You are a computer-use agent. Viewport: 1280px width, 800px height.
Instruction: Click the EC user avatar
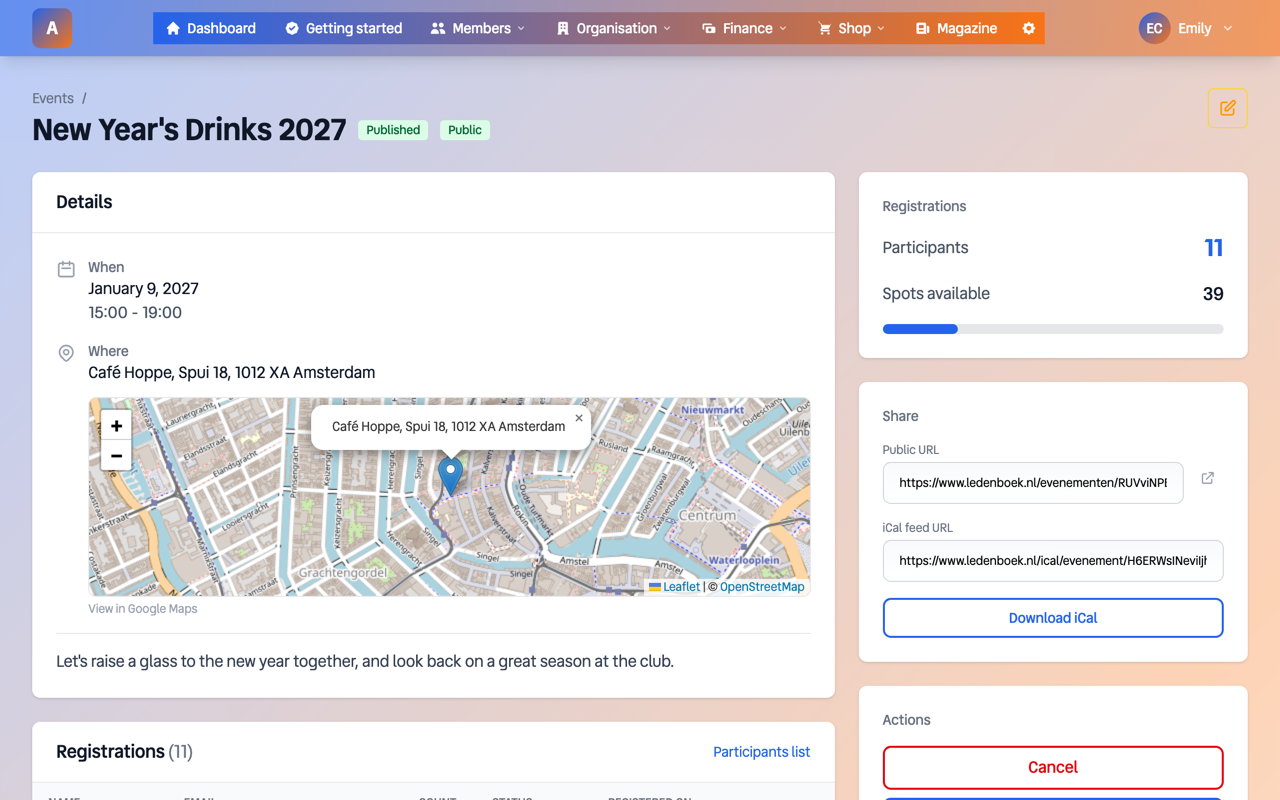click(1154, 28)
